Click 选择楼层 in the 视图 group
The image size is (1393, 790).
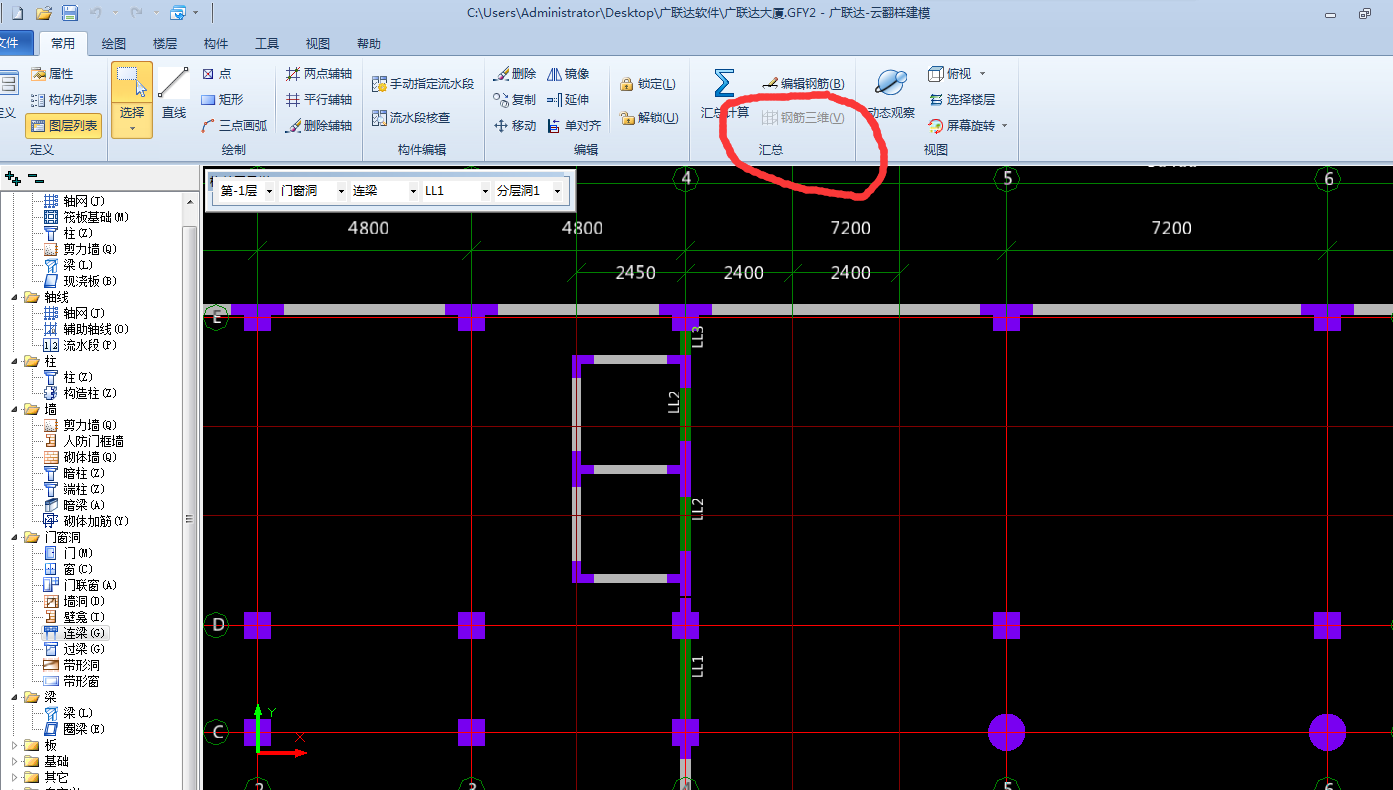pos(961,100)
